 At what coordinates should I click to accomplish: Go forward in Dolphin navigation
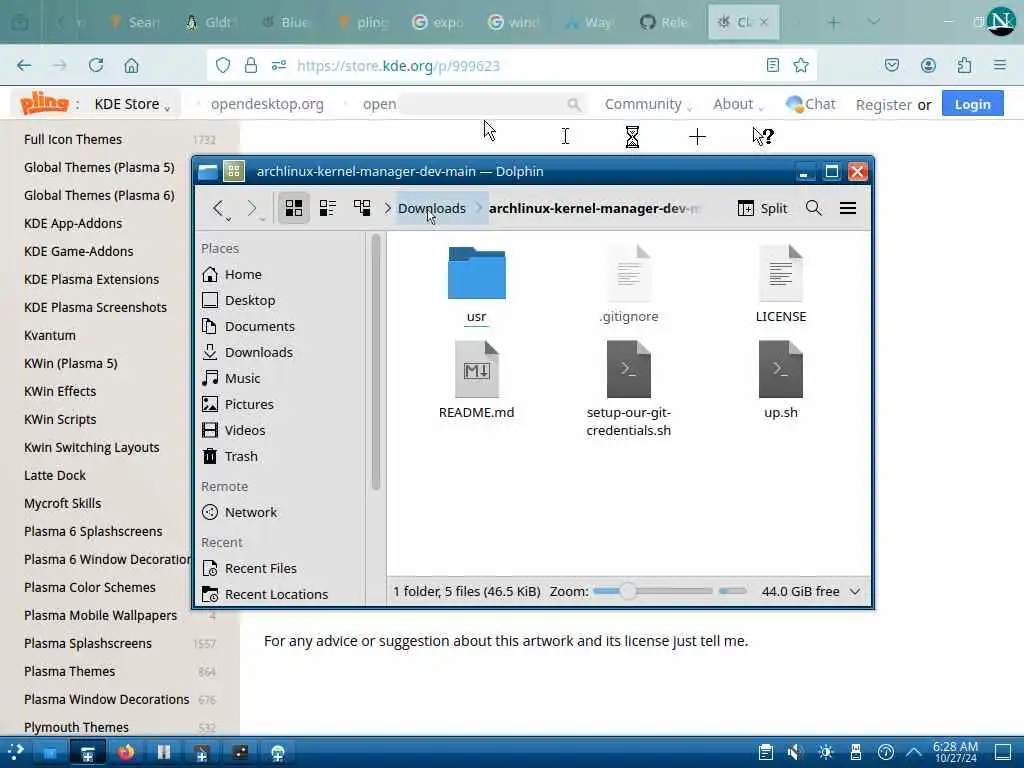(251, 208)
